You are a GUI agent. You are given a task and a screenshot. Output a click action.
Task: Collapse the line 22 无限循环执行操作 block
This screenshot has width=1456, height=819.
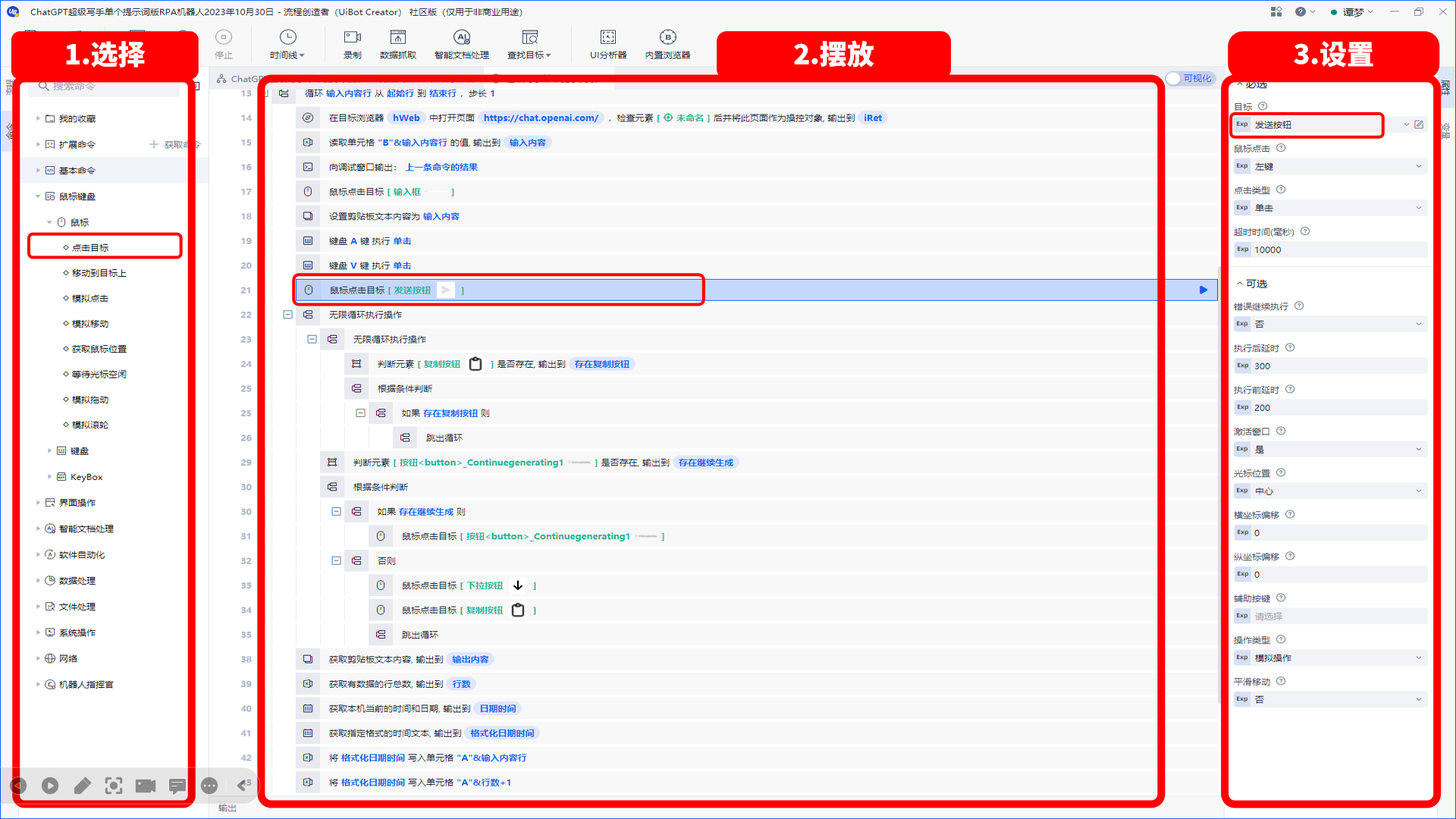click(287, 314)
